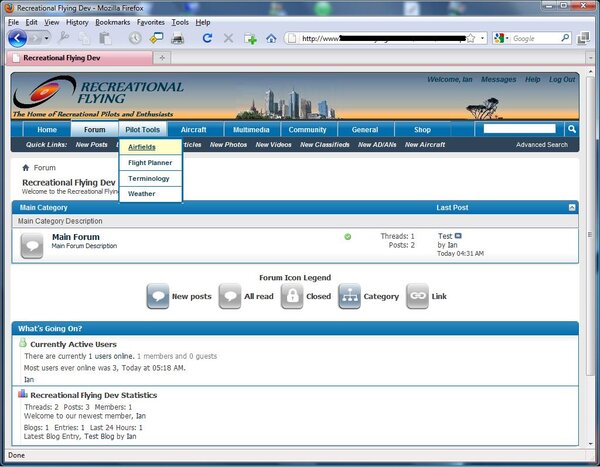Switch to the Aircraft navigation tab
Screen dimensions: 600x467
tap(194, 129)
